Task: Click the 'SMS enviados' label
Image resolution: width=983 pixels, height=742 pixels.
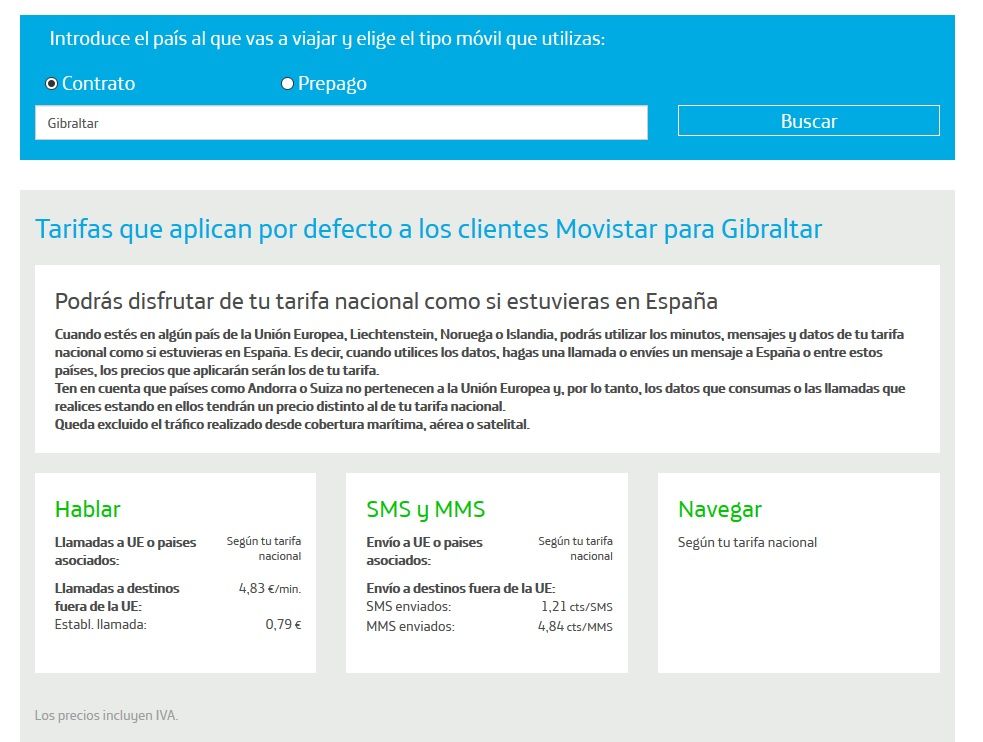Action: 409,607
